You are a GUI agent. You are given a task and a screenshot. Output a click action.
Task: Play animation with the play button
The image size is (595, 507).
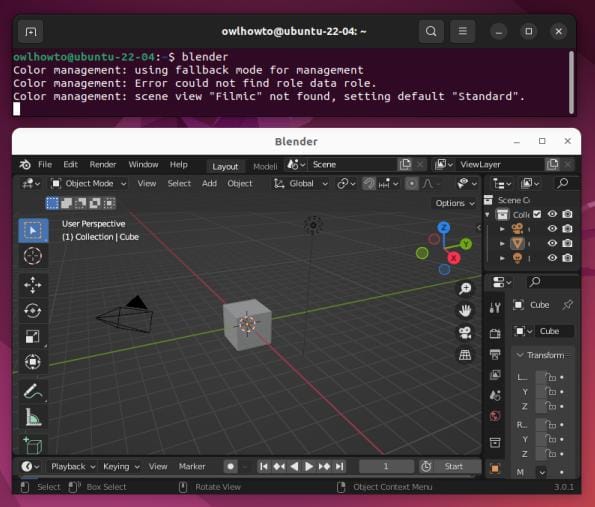click(x=309, y=466)
